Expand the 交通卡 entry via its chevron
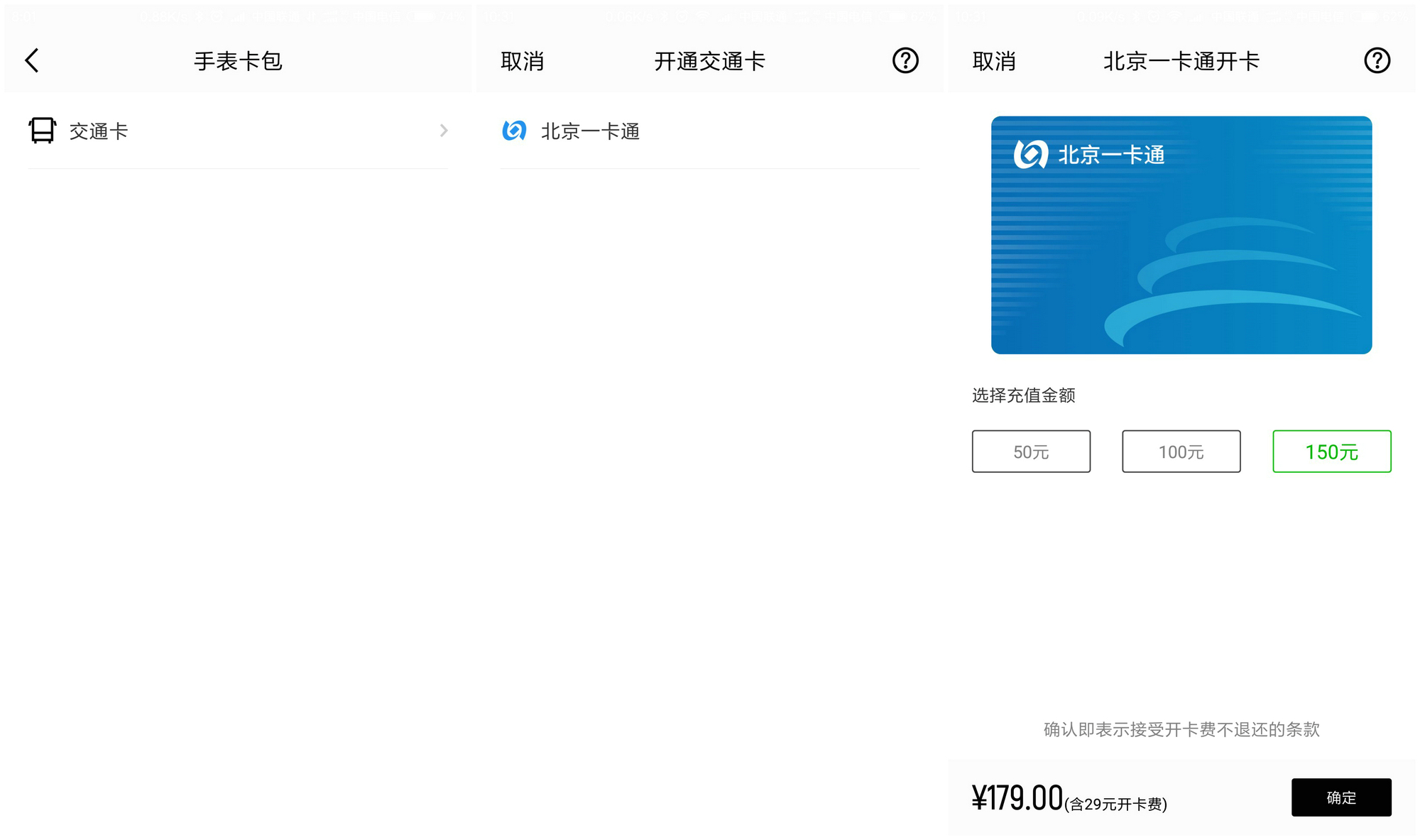Viewport: 1420px width, 840px height. 443,131
